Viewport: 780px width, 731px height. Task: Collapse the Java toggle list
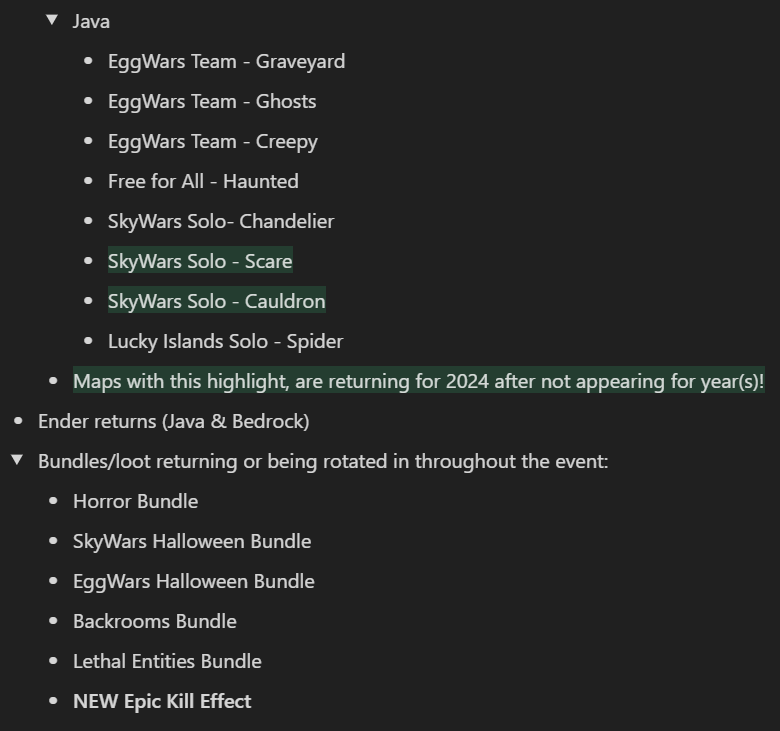click(52, 20)
